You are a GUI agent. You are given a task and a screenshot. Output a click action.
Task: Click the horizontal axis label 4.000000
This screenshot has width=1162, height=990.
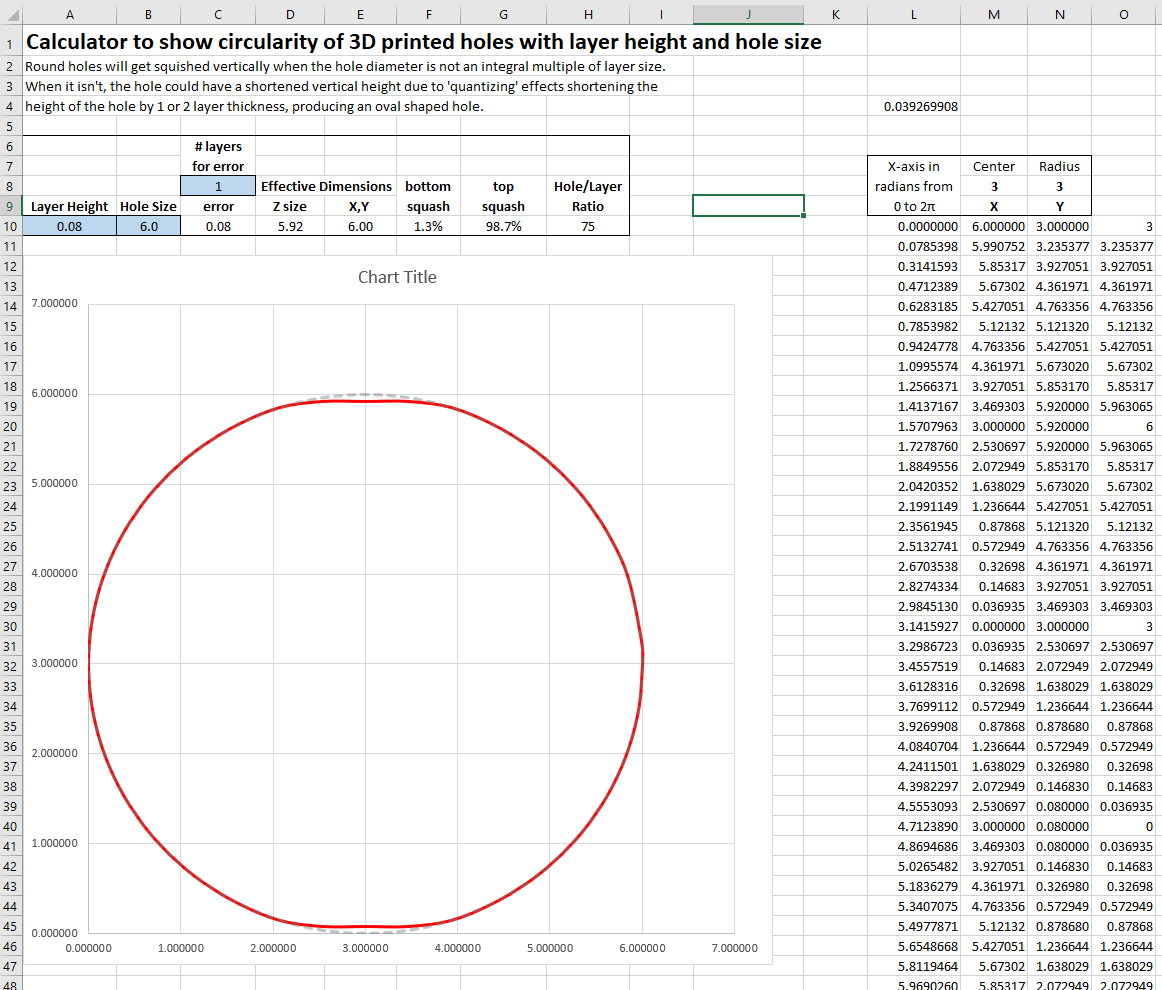coord(457,948)
